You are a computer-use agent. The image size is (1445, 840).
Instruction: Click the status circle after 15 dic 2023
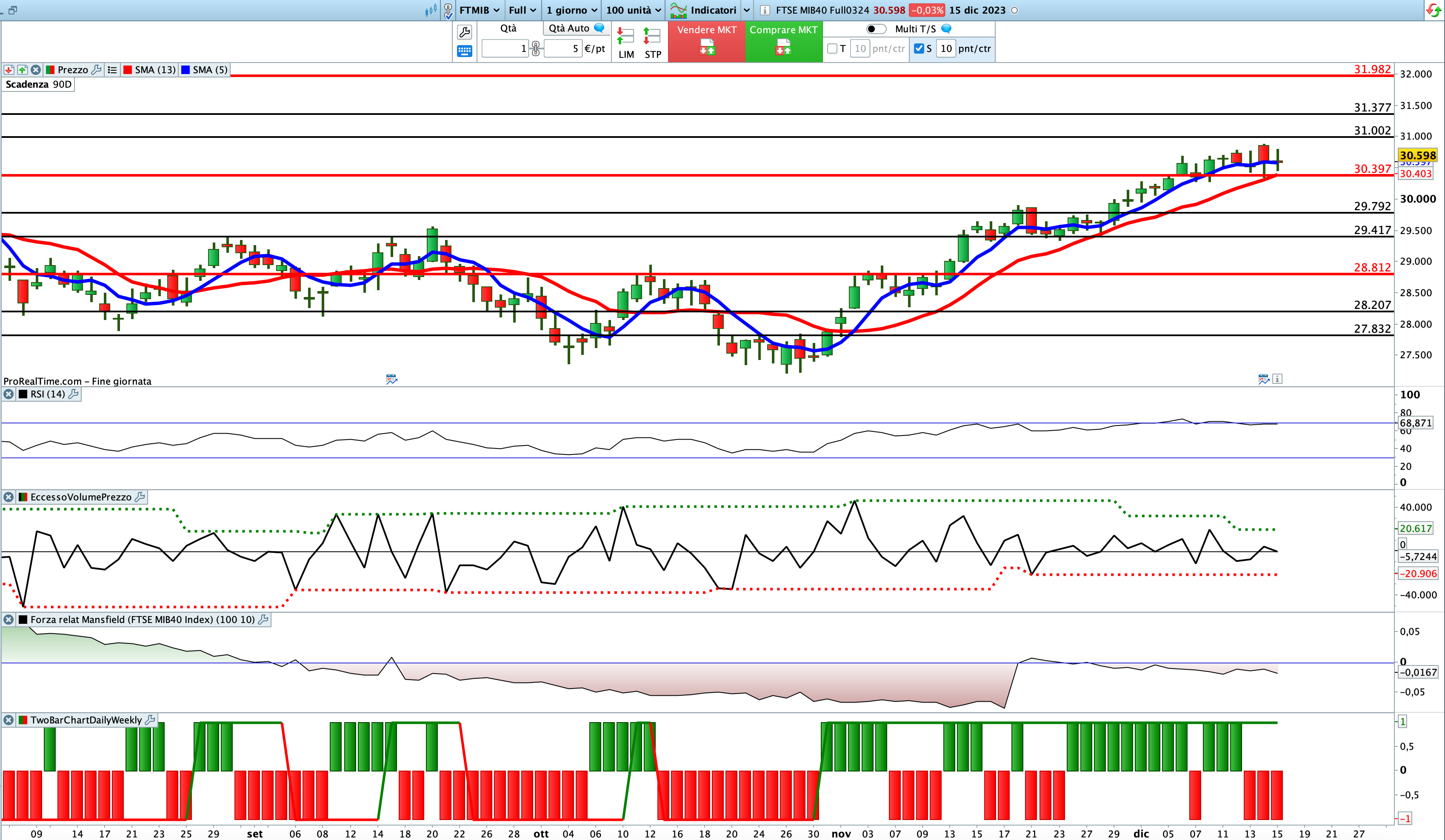coord(1014,10)
